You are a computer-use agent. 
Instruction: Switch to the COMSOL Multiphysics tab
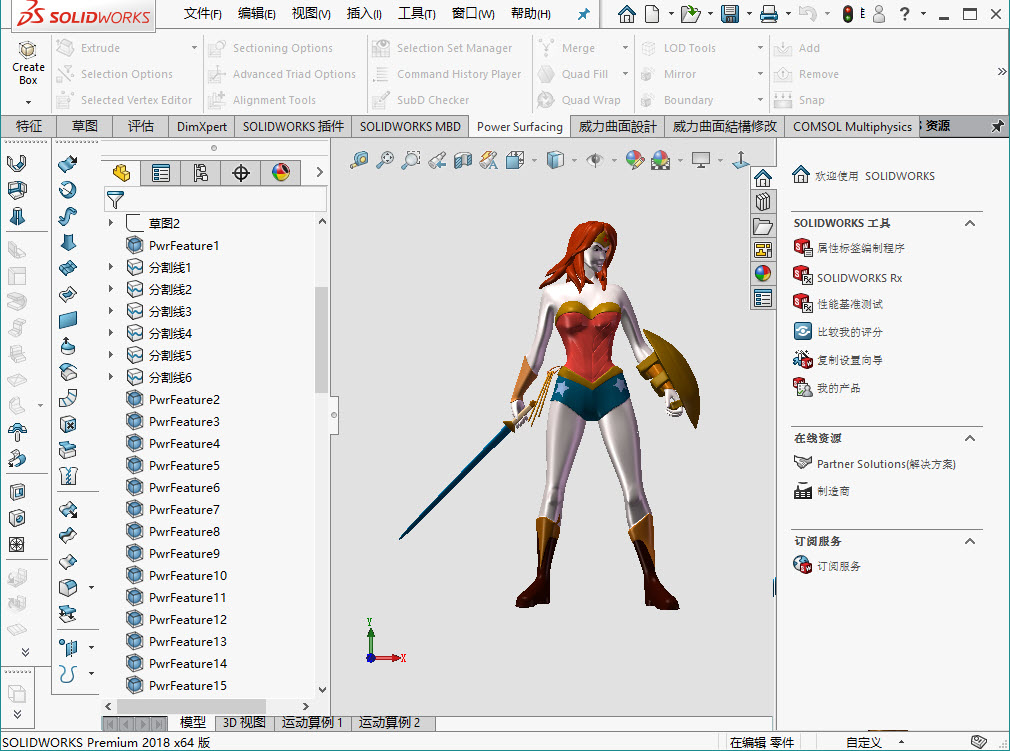click(852, 127)
